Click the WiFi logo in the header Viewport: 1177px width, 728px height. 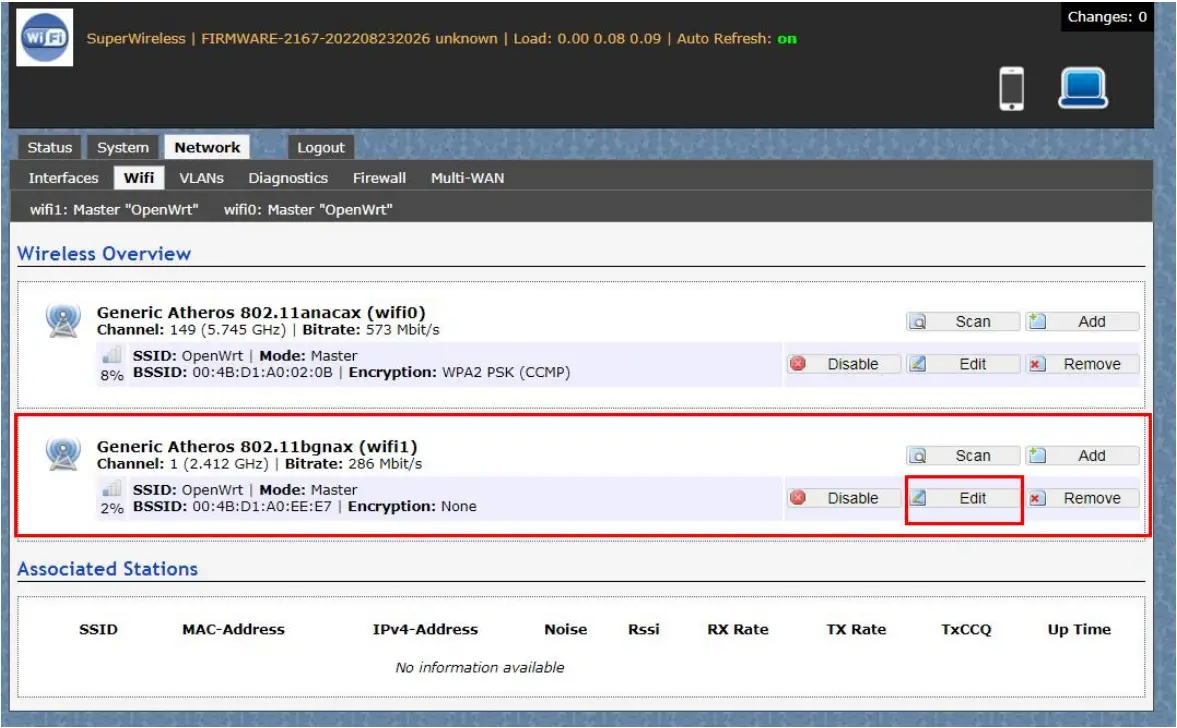click(x=45, y=38)
